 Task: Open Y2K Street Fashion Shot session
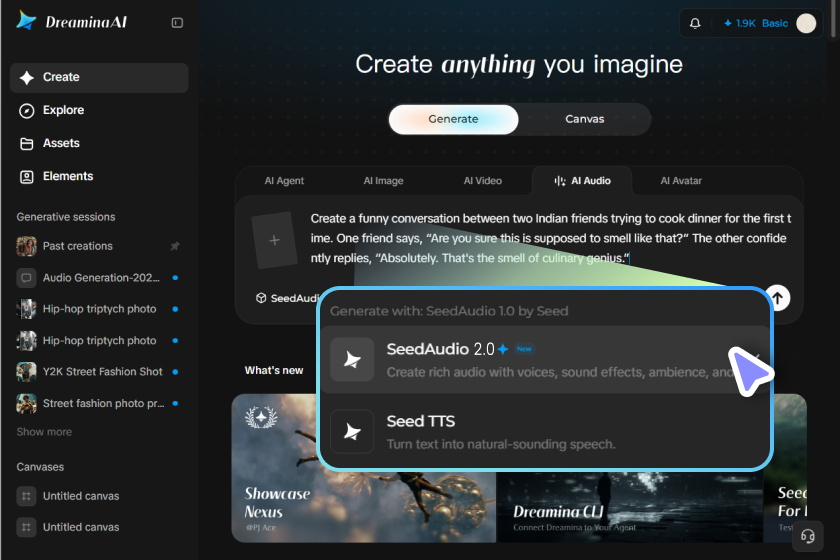coord(99,372)
